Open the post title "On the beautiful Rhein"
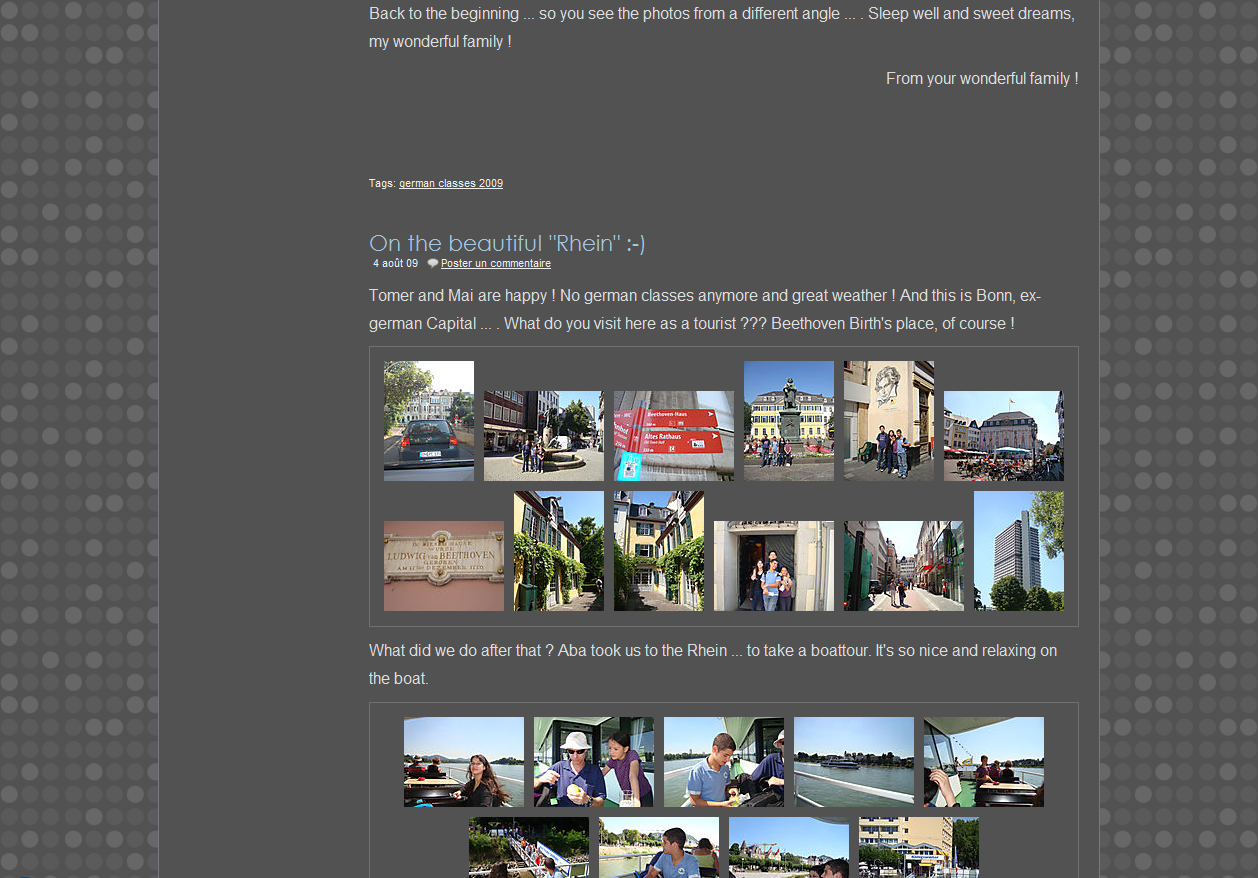 (506, 243)
